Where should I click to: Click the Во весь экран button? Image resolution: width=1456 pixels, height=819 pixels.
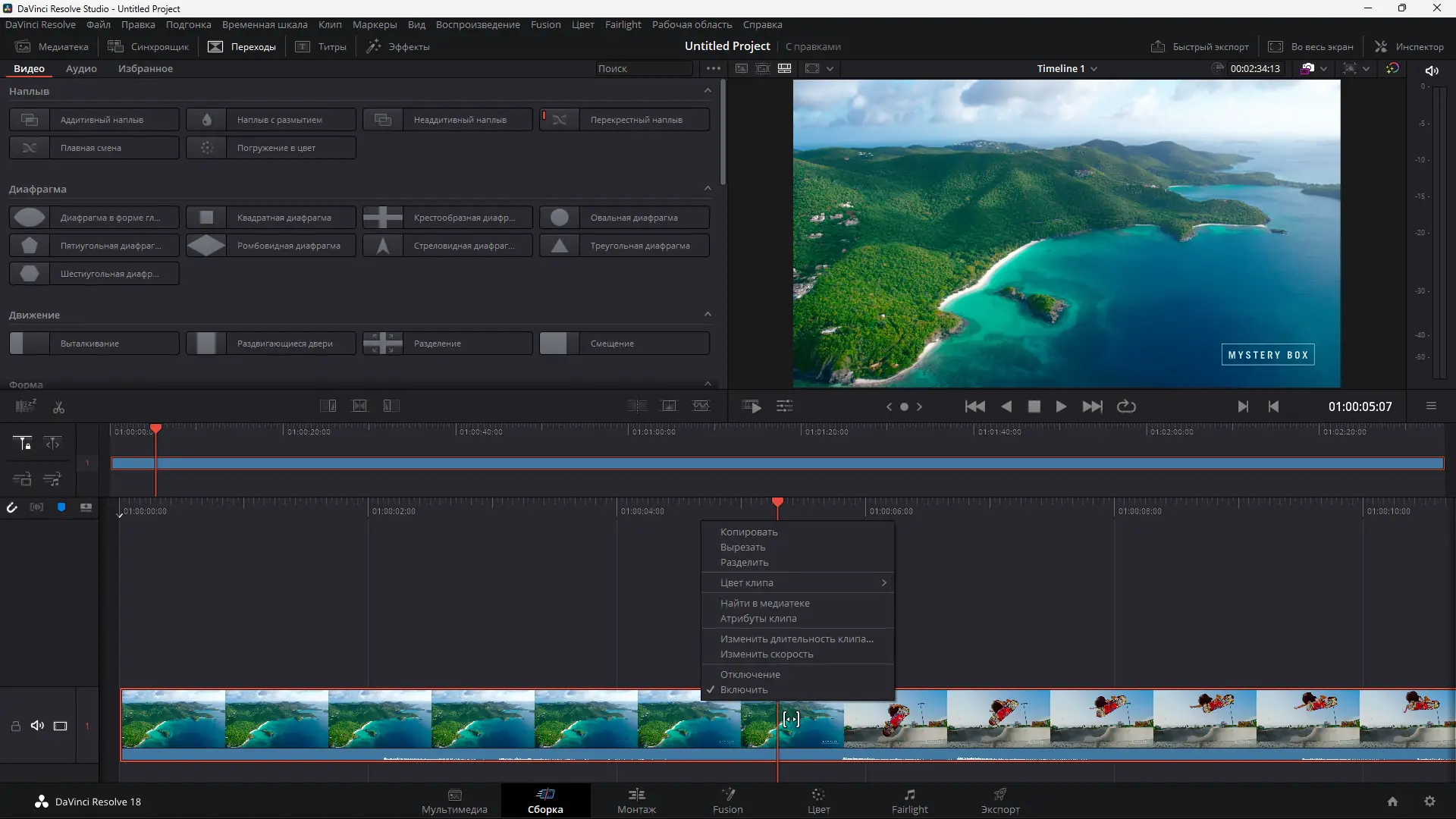click(x=1311, y=46)
